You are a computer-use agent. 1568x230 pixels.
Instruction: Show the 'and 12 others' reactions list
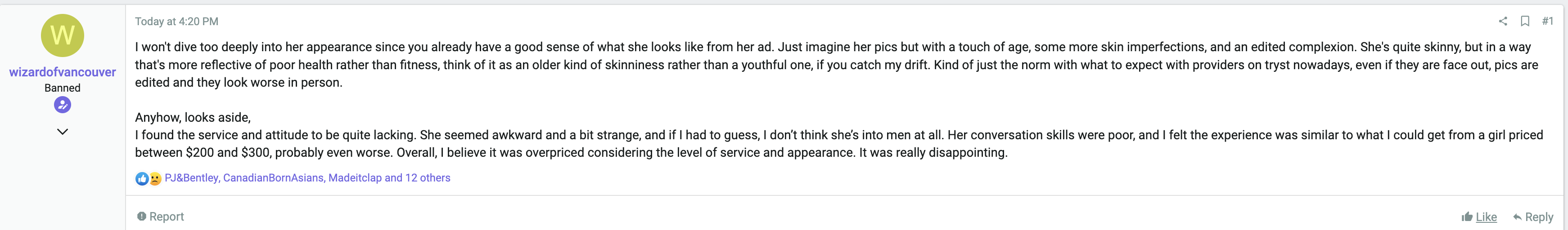point(418,178)
